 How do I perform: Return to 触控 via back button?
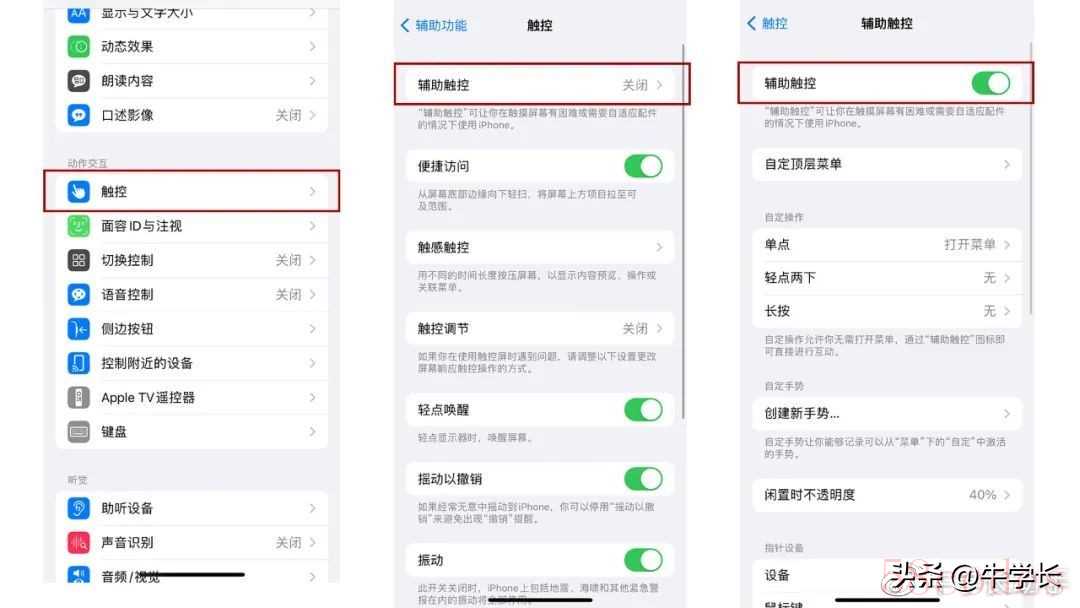[x=767, y=23]
